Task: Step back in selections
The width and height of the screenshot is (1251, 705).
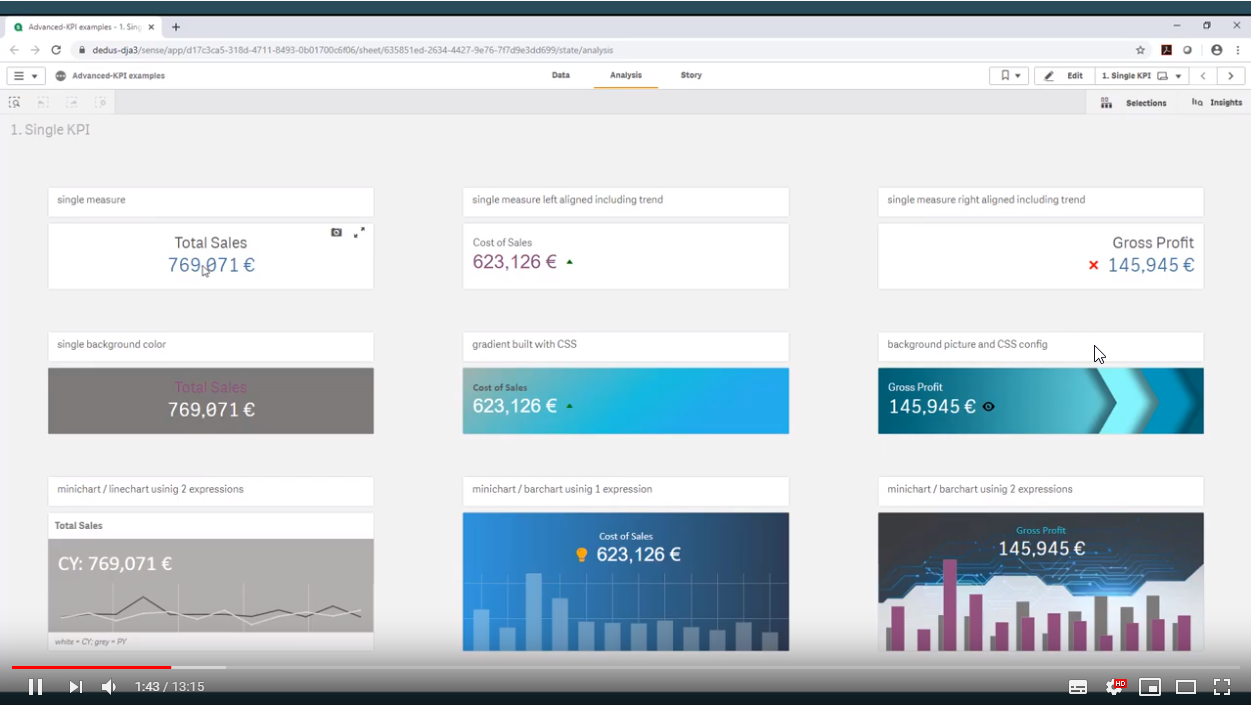Action: point(43,102)
